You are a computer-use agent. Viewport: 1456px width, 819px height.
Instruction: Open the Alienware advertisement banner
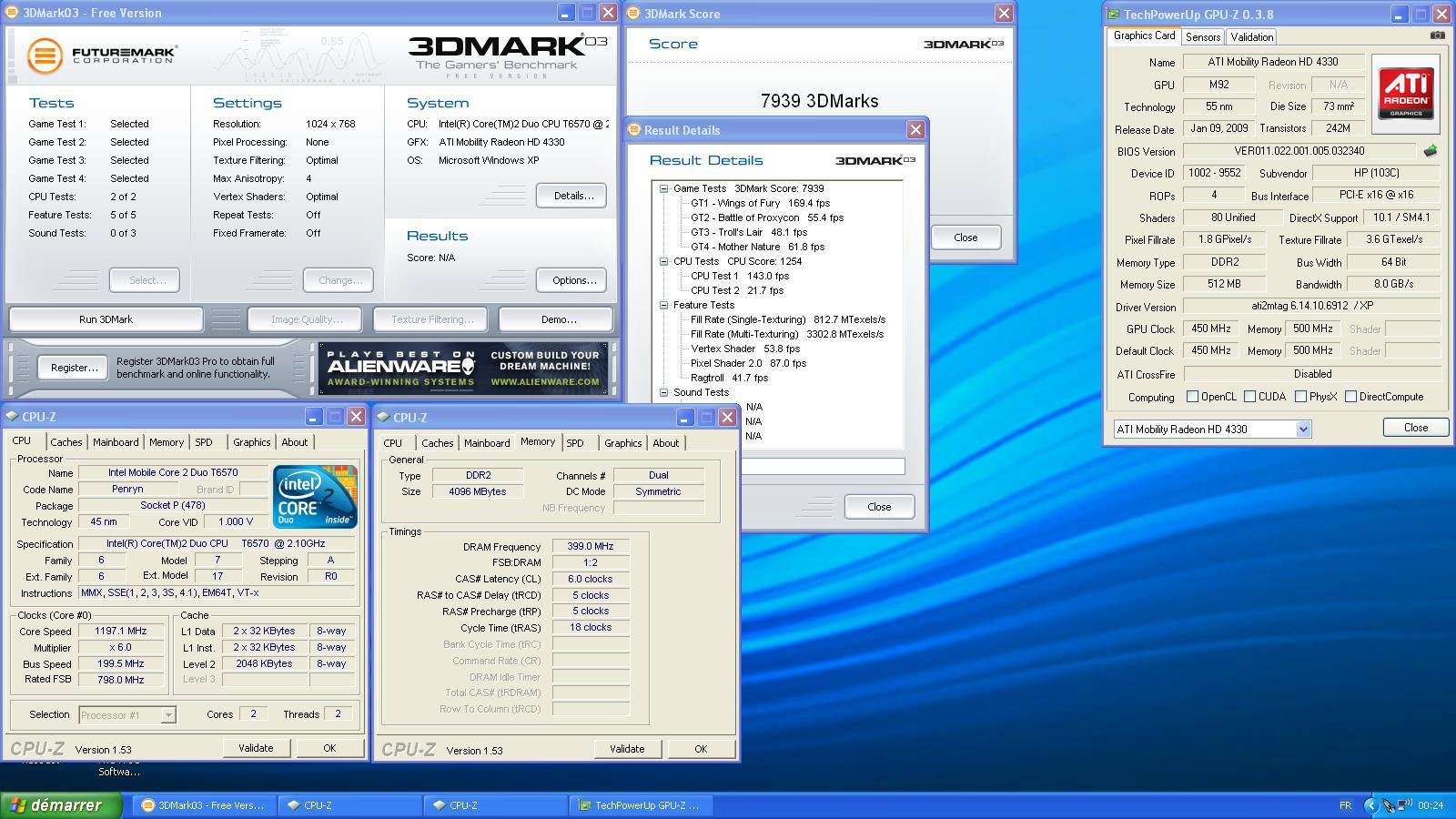pyautogui.click(x=463, y=369)
